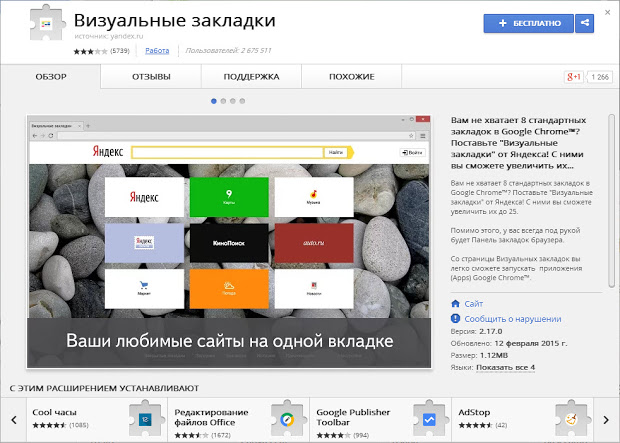Close the extension details dialog
This screenshot has width=620, height=443.
click(x=607, y=12)
